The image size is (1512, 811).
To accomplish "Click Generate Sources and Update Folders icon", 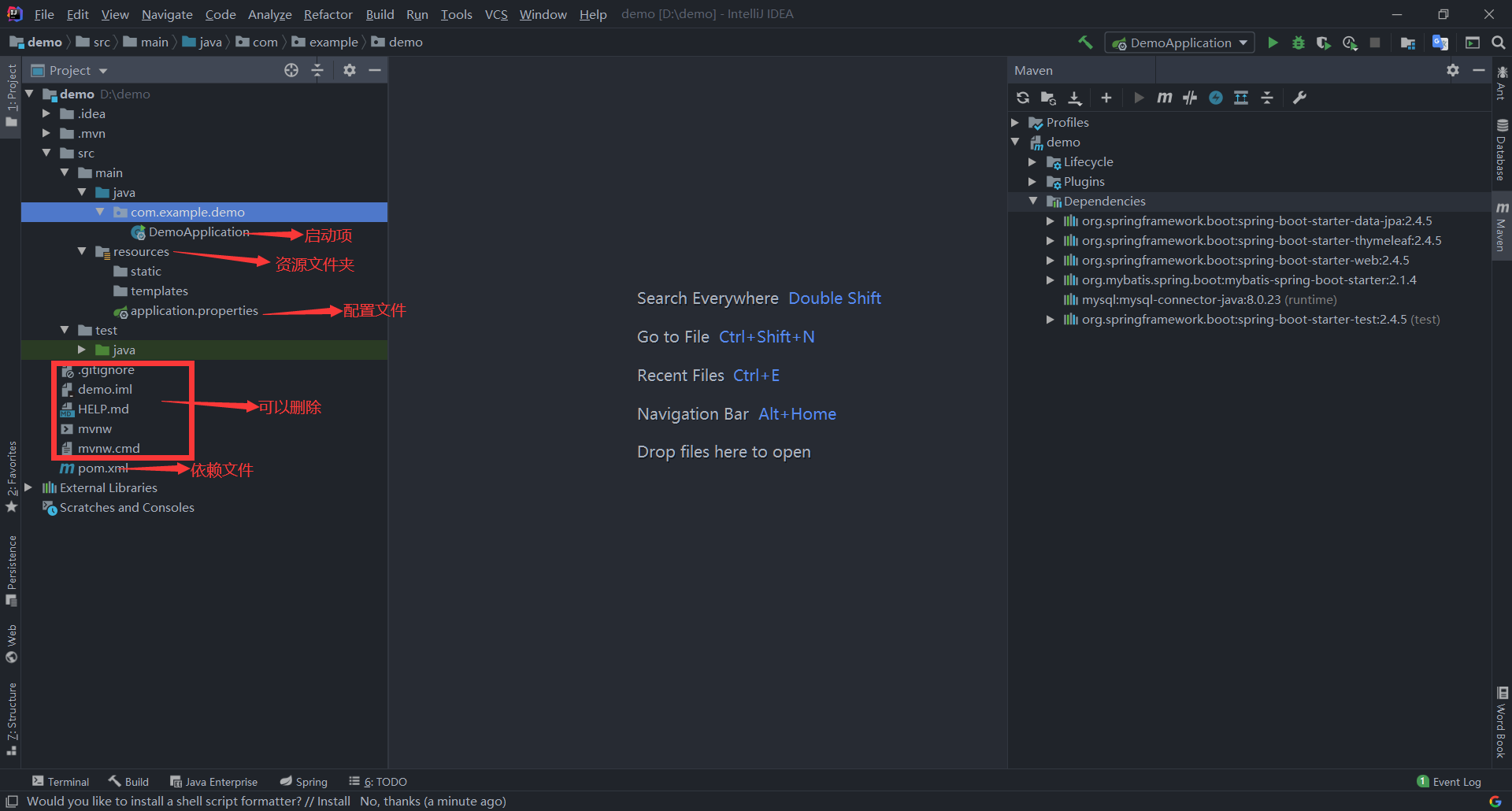I will (1048, 98).
